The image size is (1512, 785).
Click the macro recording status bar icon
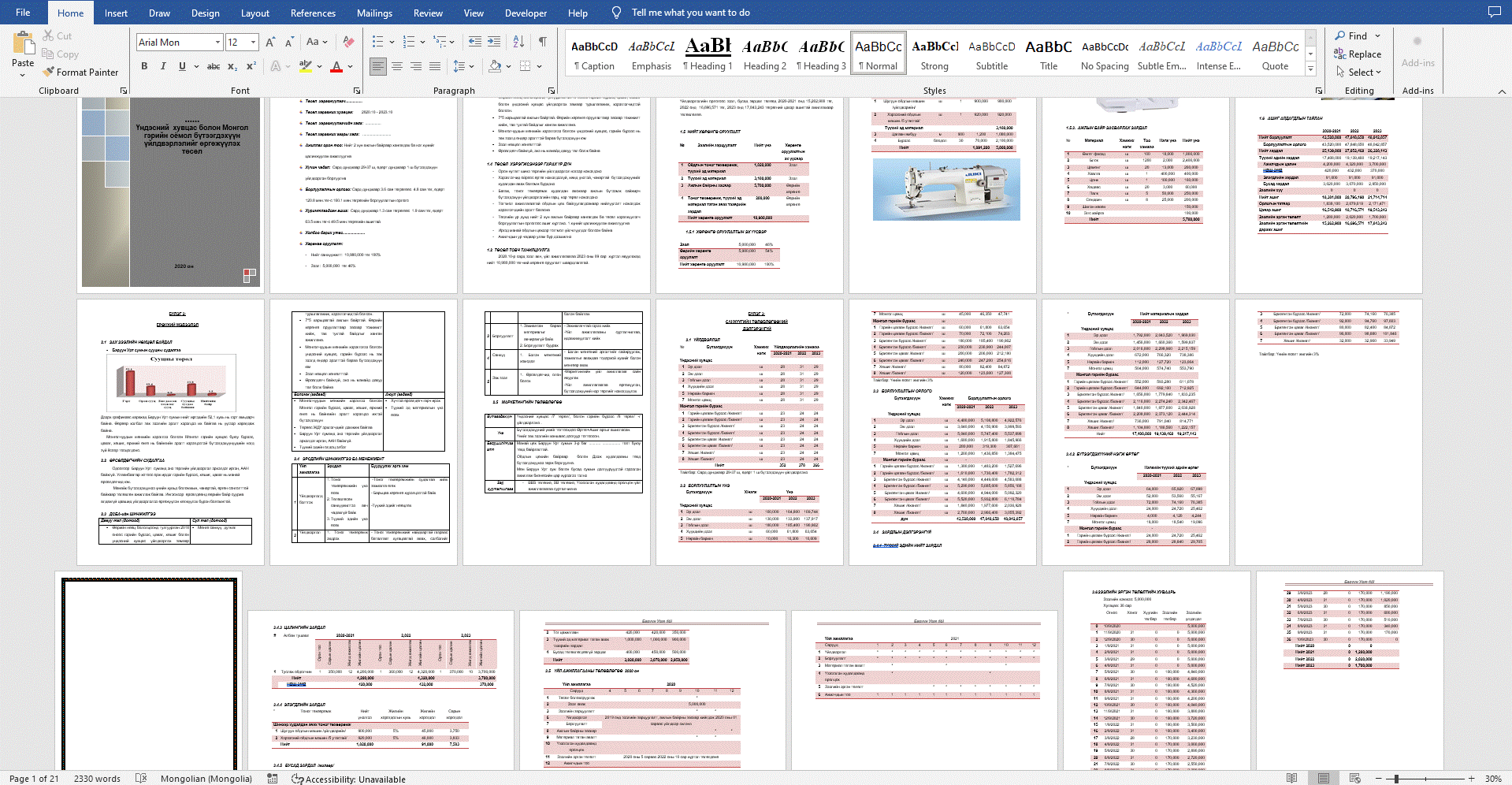tap(273, 778)
